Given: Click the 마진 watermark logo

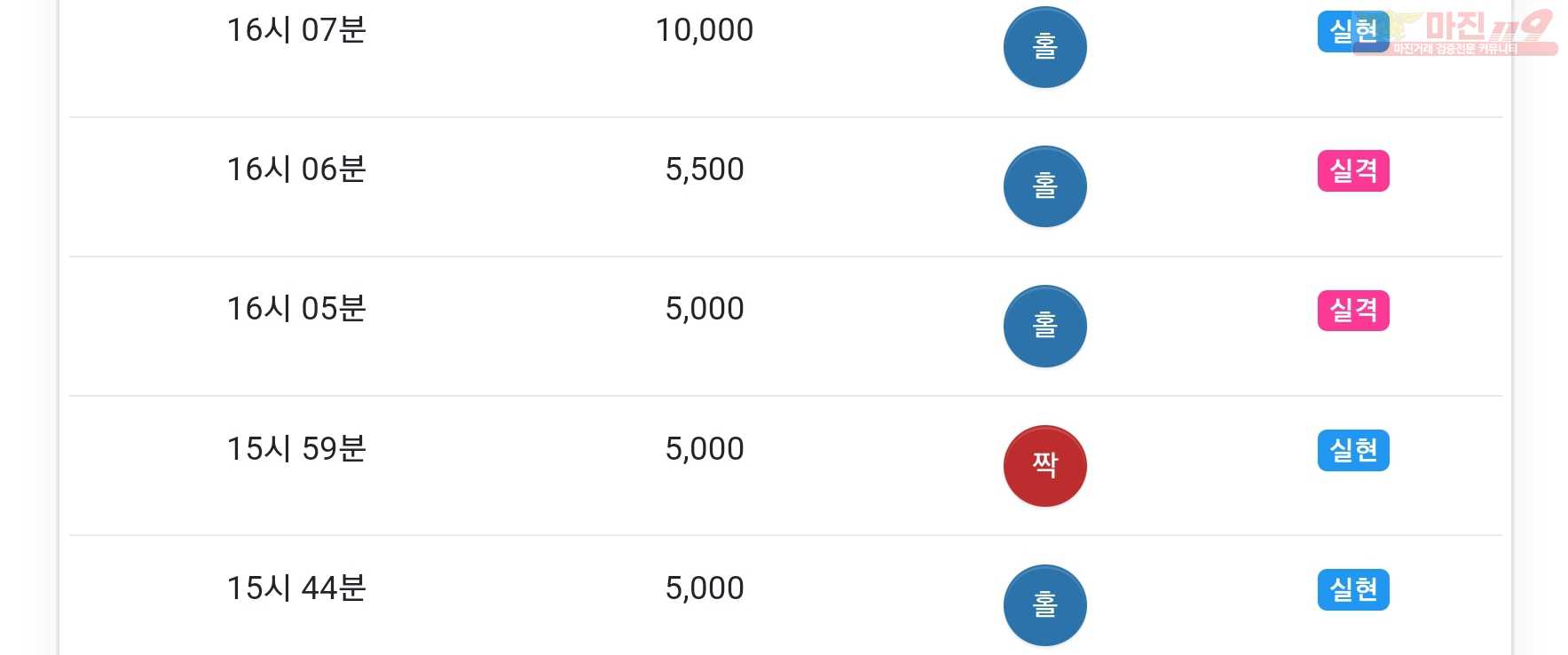Looking at the screenshot, I should [1469, 32].
